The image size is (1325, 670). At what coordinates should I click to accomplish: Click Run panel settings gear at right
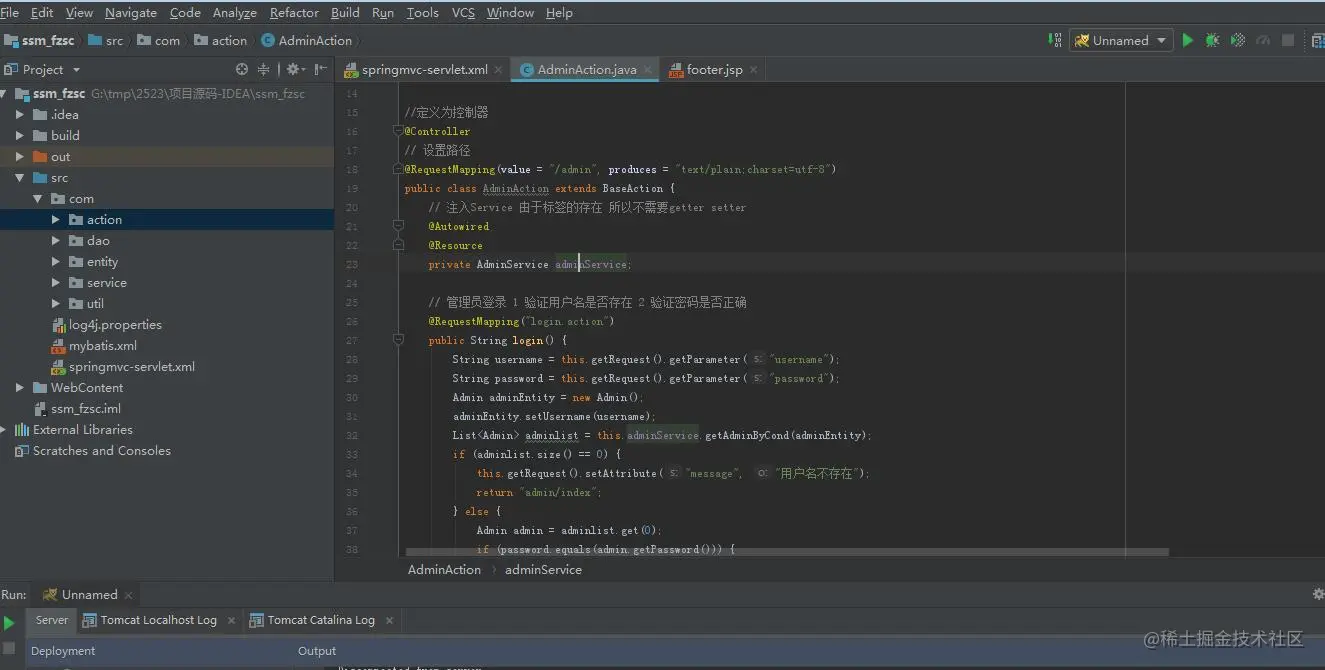[1318, 594]
